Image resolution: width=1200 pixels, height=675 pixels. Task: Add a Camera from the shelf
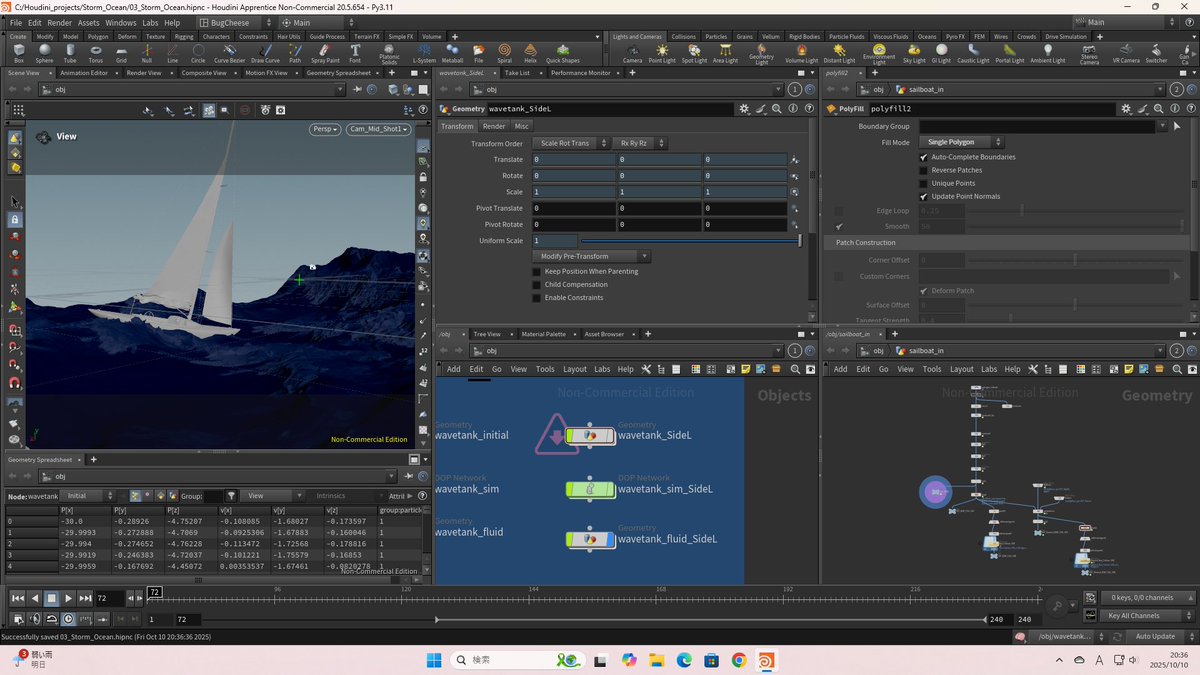tap(632, 52)
